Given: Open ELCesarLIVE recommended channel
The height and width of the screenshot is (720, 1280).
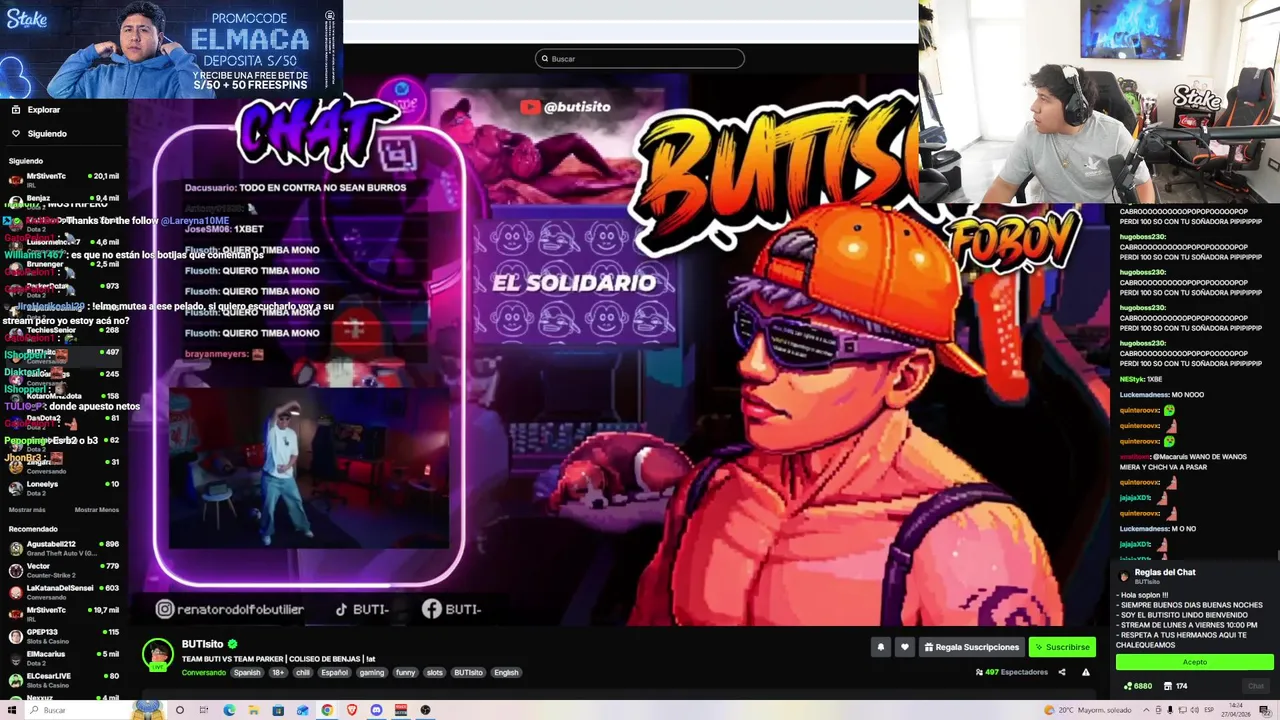Looking at the screenshot, I should pos(64,679).
